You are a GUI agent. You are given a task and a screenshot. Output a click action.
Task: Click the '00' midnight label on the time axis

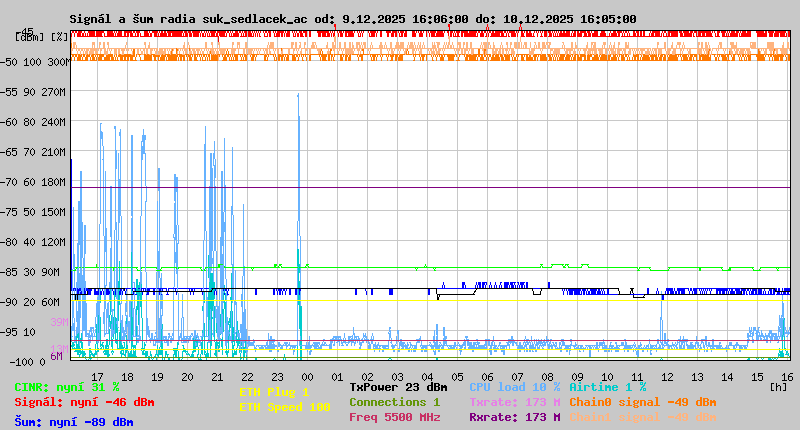307,377
